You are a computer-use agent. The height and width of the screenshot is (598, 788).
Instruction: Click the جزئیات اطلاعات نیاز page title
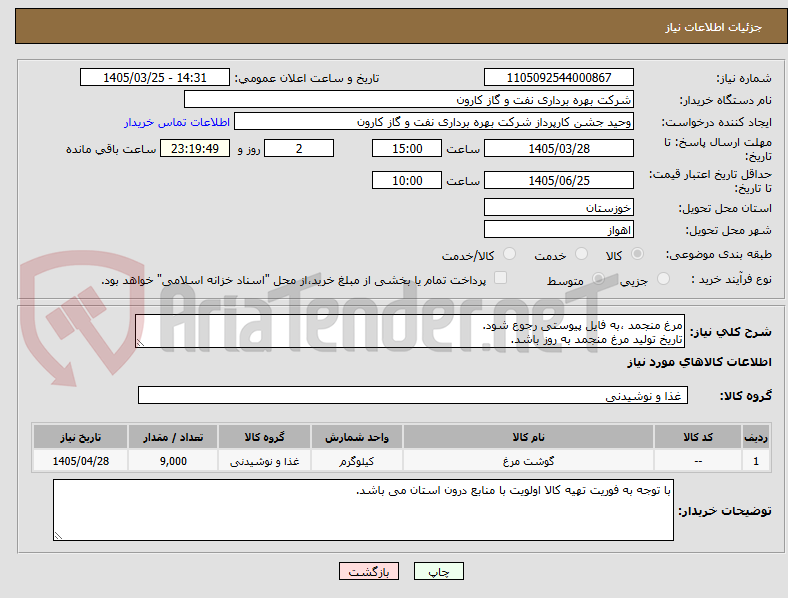tap(714, 27)
